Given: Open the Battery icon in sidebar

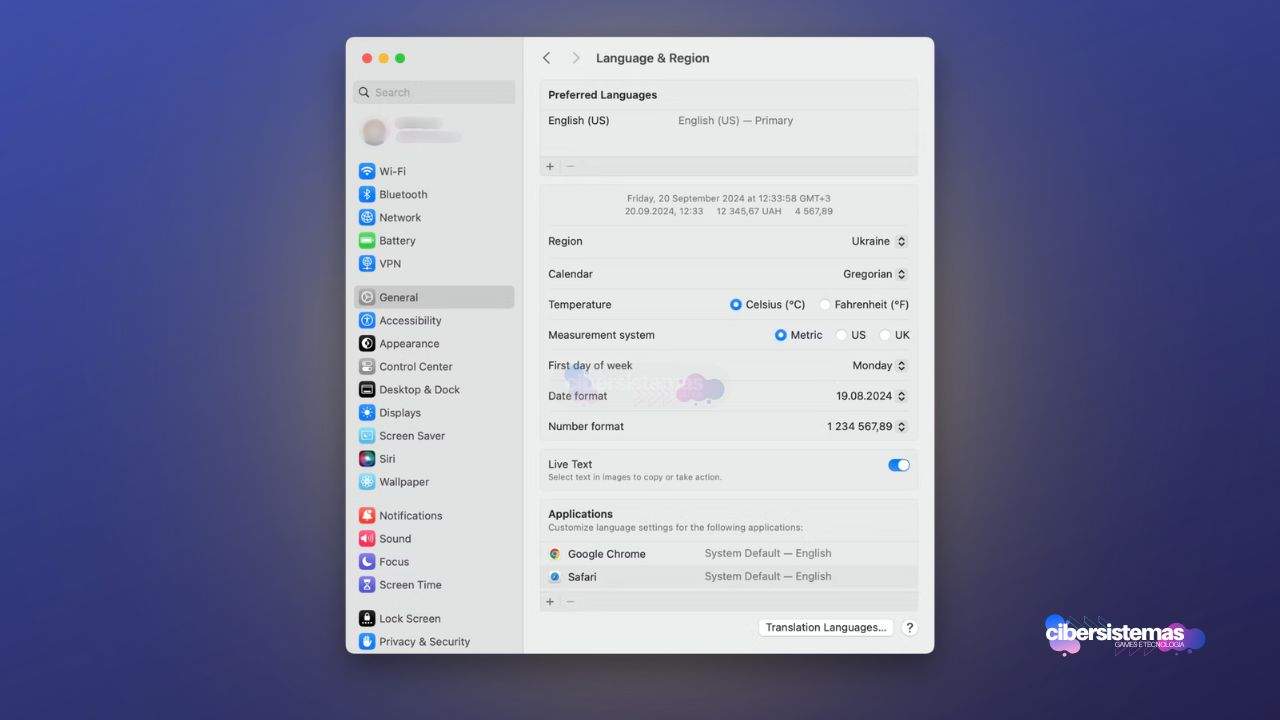Looking at the screenshot, I should click(x=367, y=240).
